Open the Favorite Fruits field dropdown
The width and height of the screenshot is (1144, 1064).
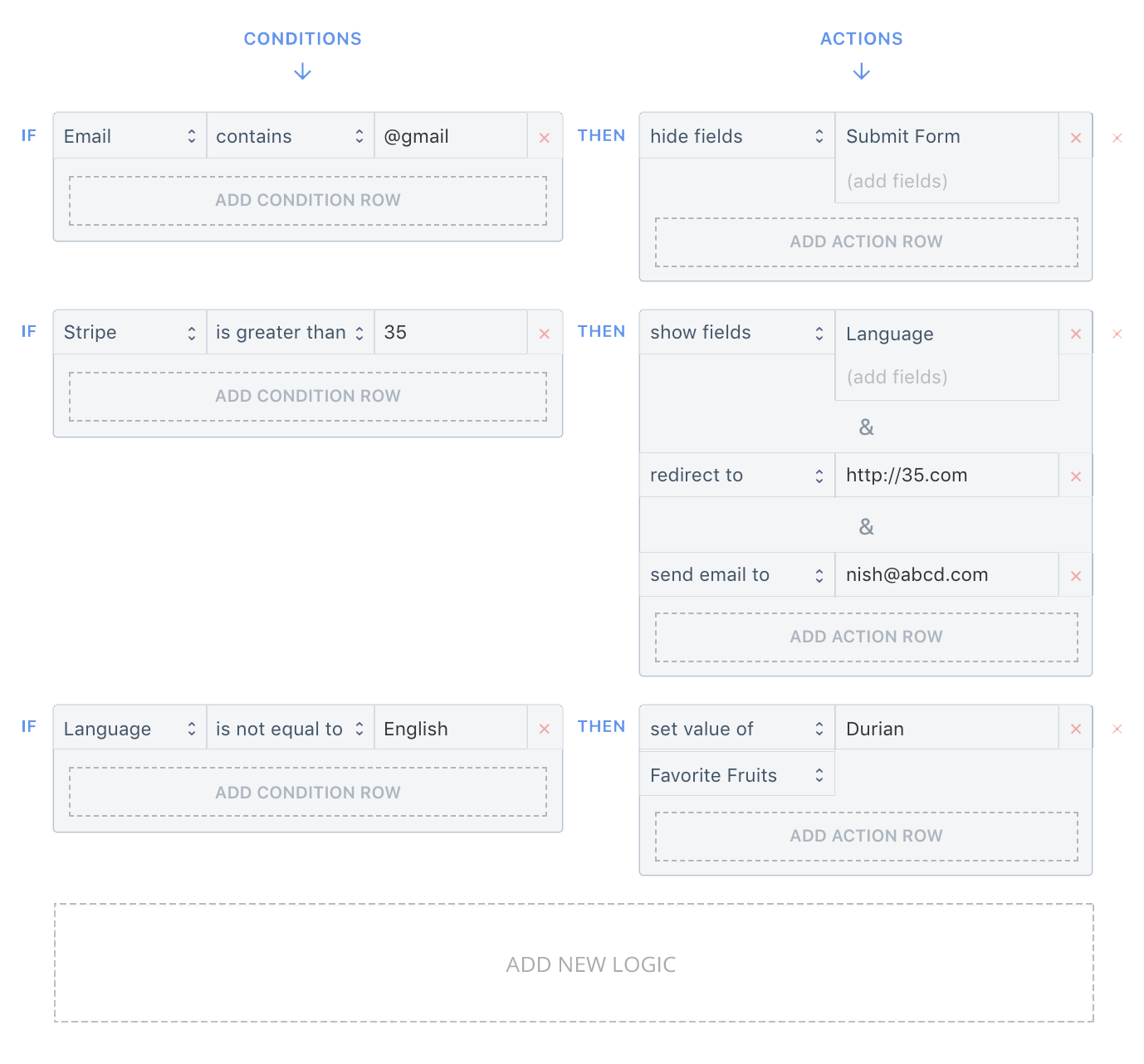[736, 775]
